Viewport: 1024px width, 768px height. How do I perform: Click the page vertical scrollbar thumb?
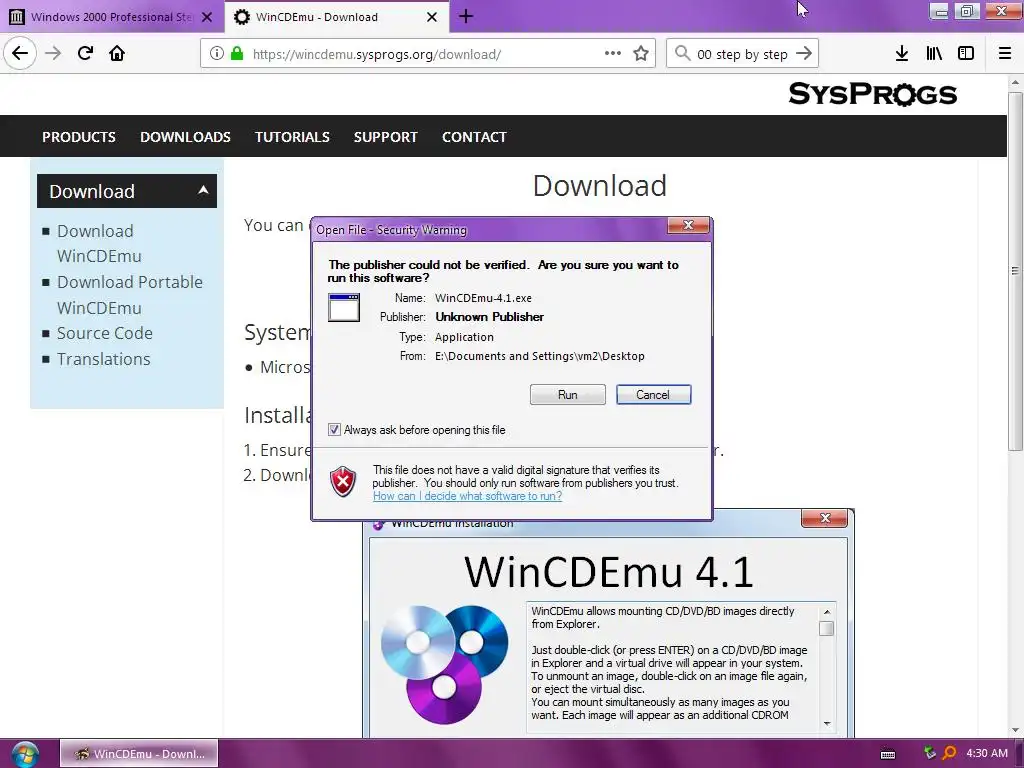[1015, 271]
